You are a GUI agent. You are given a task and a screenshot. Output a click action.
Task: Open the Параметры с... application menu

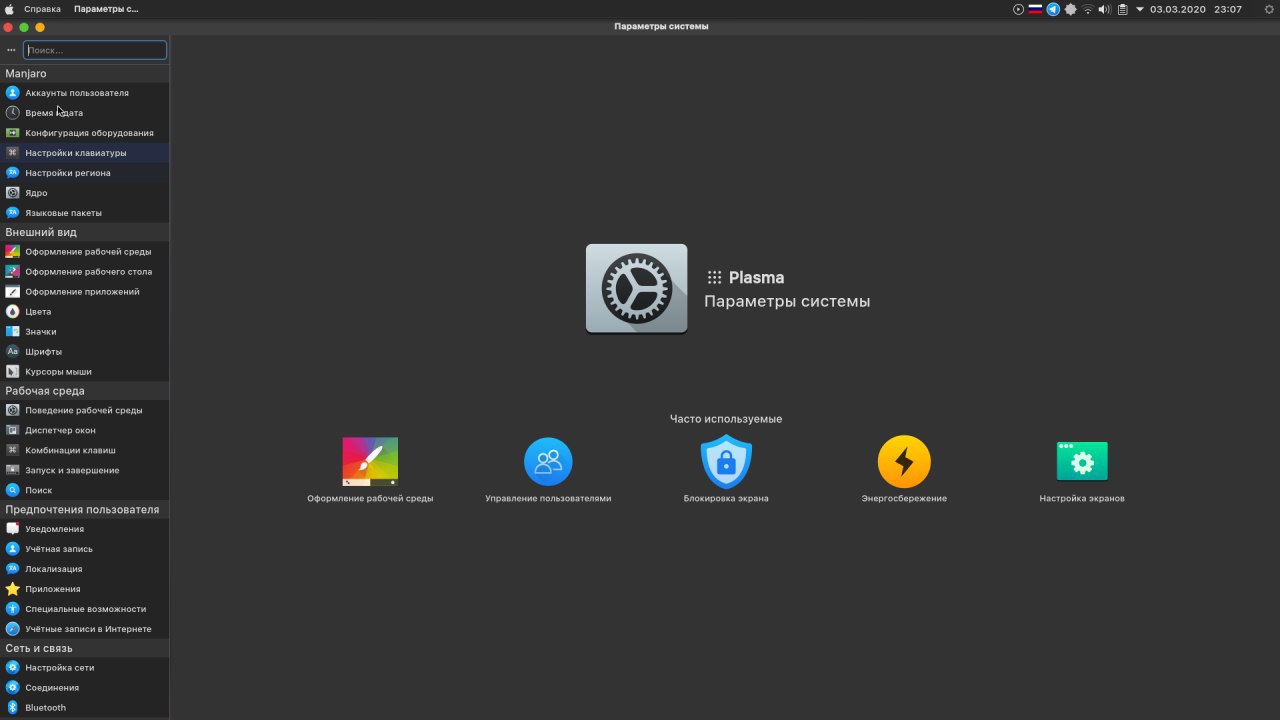click(106, 9)
